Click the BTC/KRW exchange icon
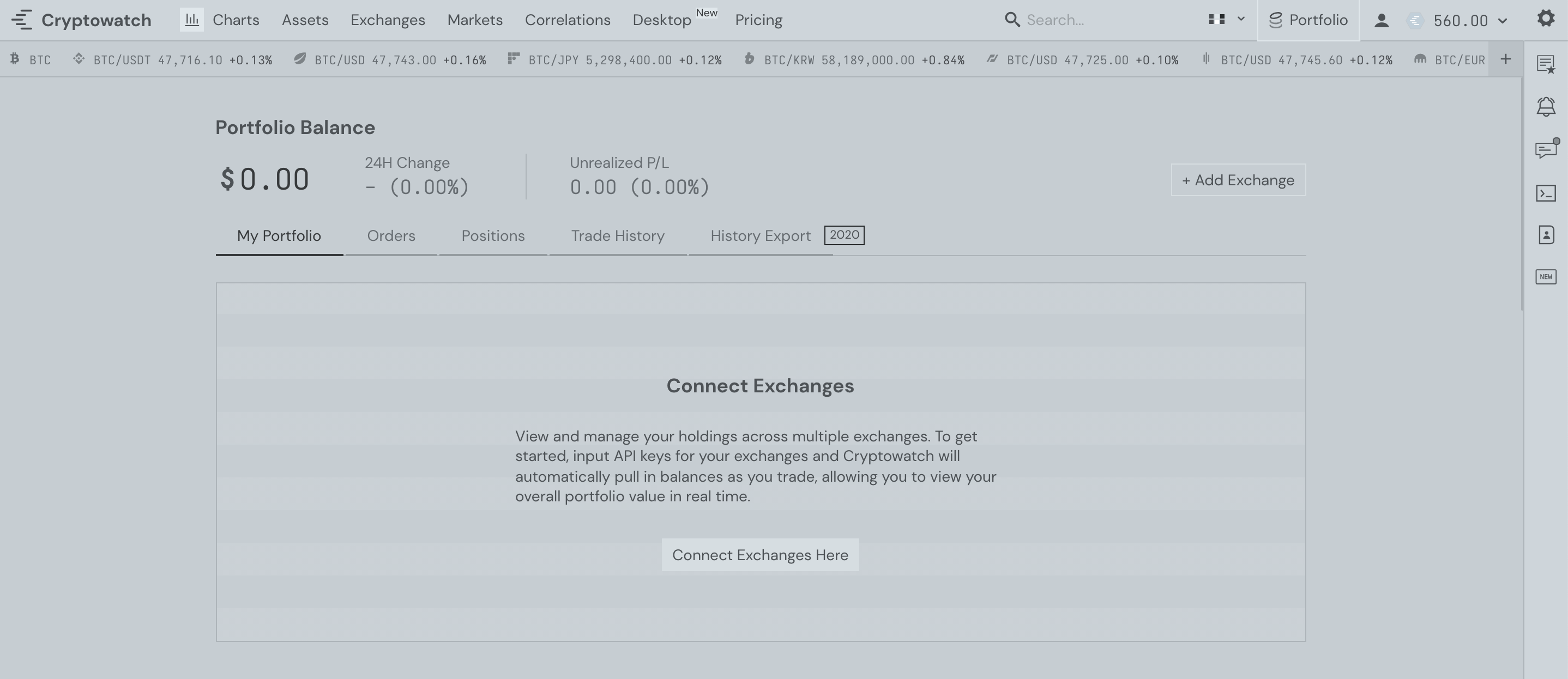The image size is (1568, 679). [x=749, y=58]
